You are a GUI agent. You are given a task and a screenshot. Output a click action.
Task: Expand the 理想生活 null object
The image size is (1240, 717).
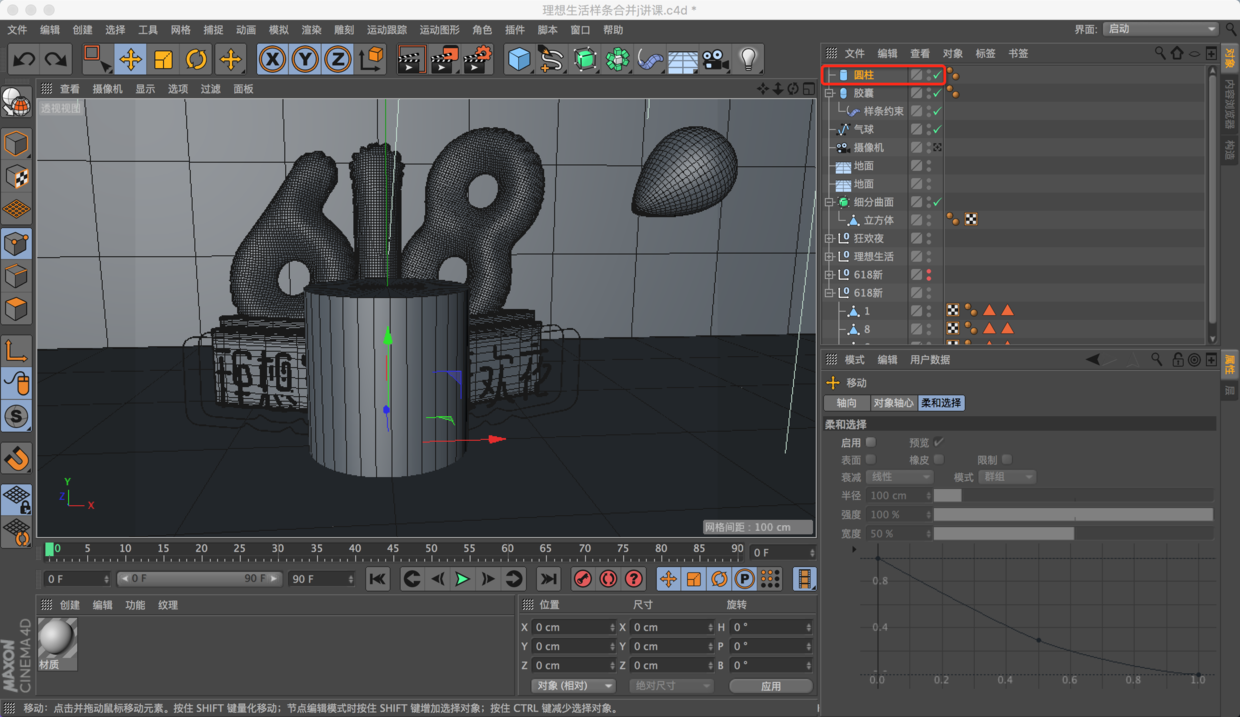pyautogui.click(x=829, y=257)
